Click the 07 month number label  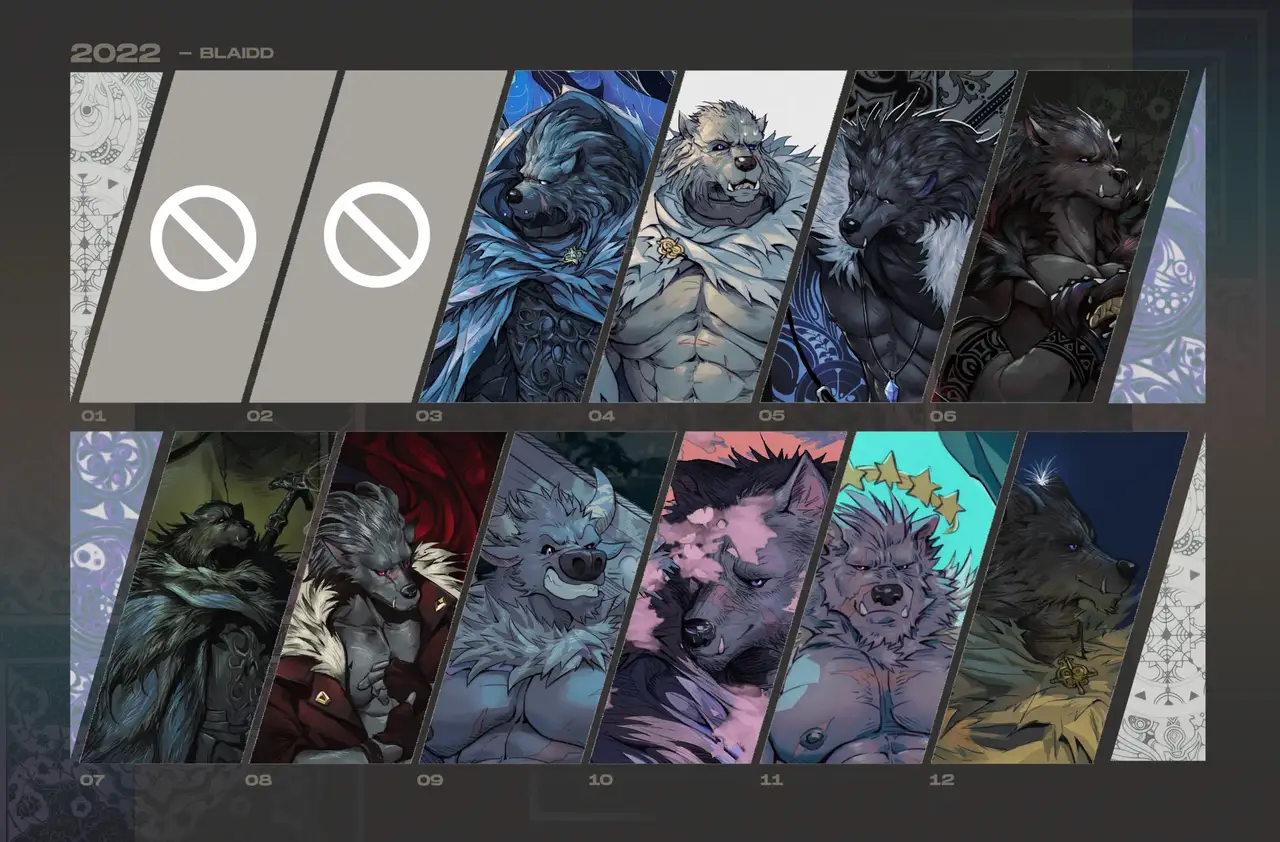(90, 779)
